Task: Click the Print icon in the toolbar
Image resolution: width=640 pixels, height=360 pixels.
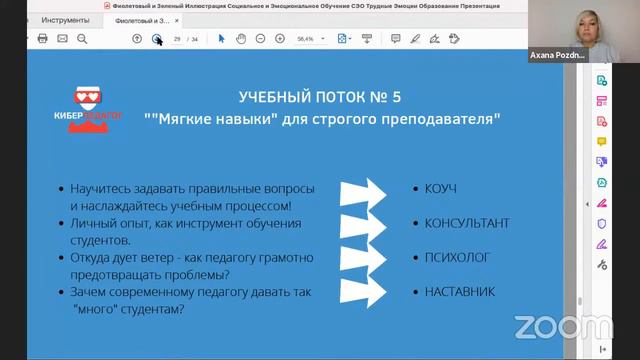Action: pos(42,39)
